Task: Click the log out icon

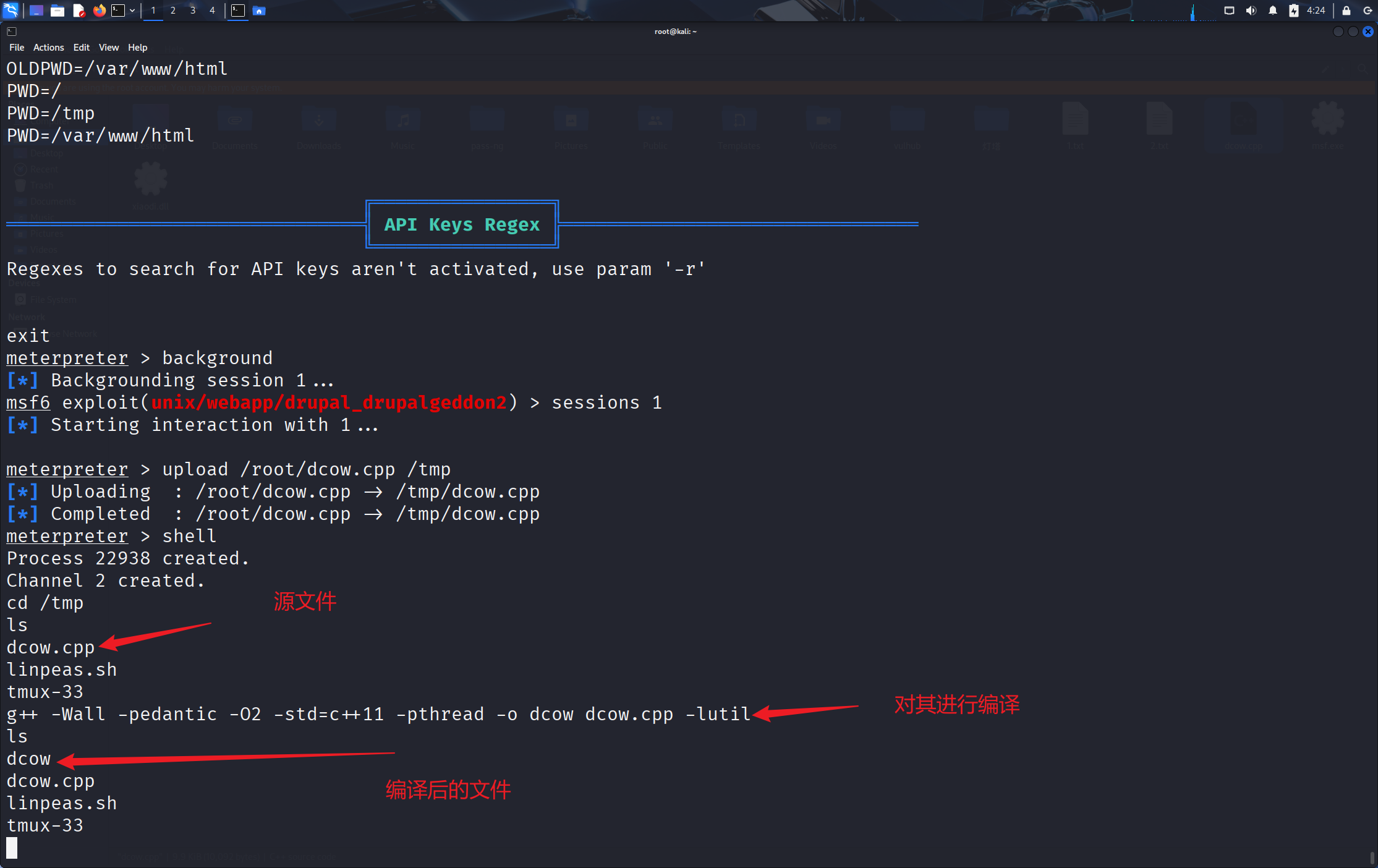Action: coord(1367,11)
